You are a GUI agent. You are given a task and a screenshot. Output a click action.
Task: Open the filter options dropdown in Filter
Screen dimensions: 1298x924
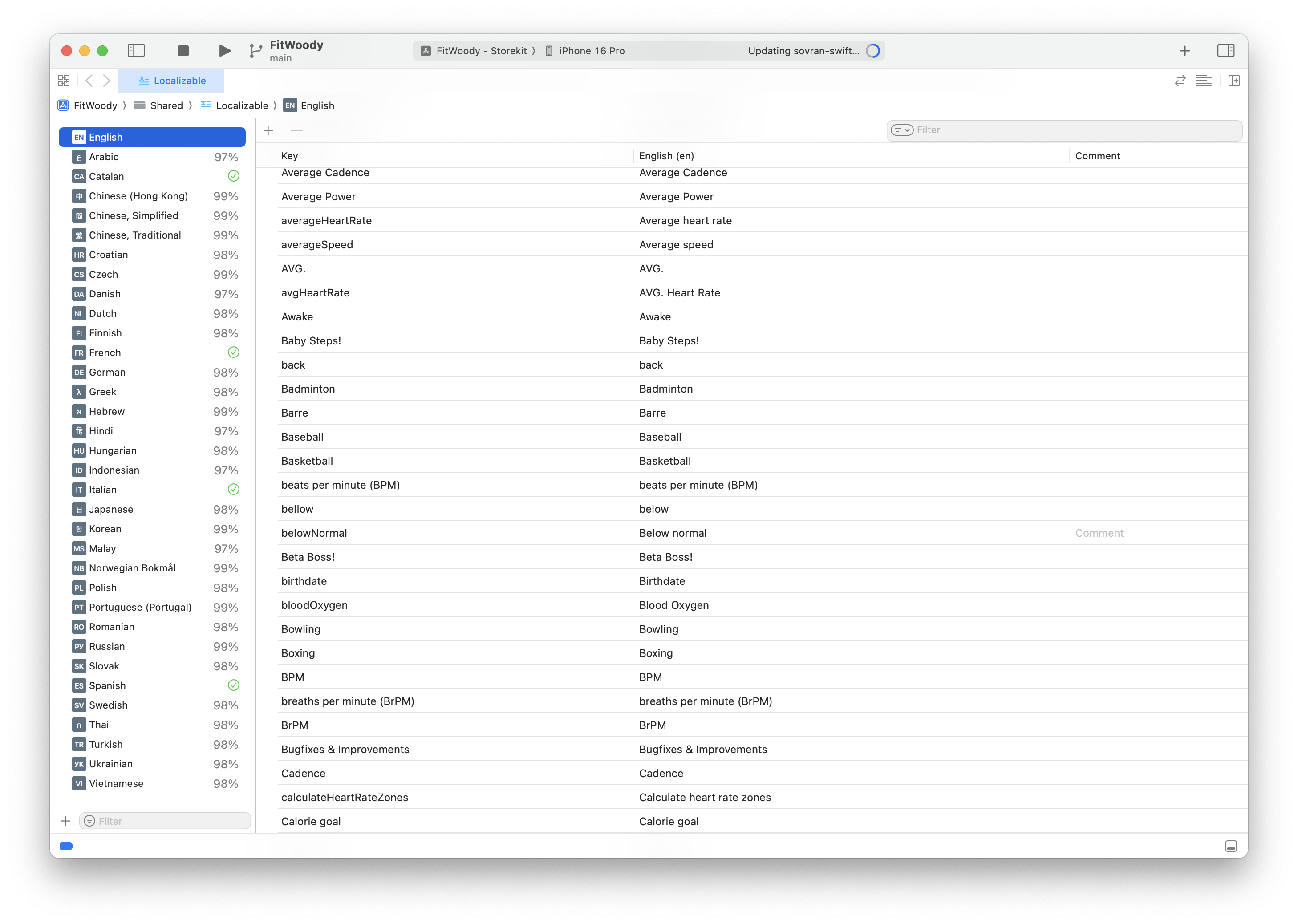point(901,130)
